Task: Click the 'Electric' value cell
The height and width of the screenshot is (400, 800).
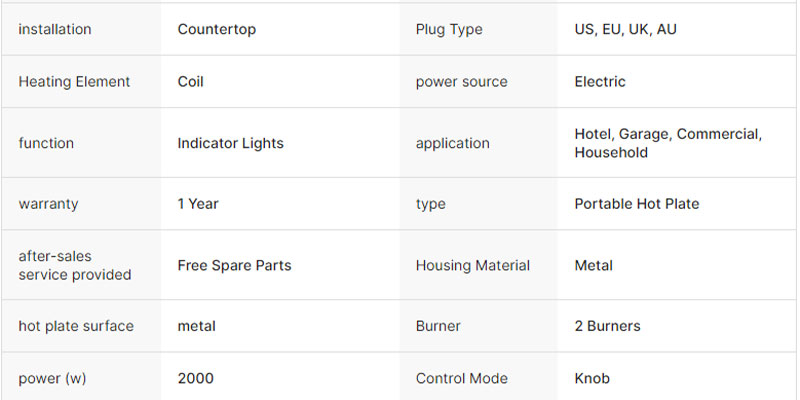Action: click(600, 82)
